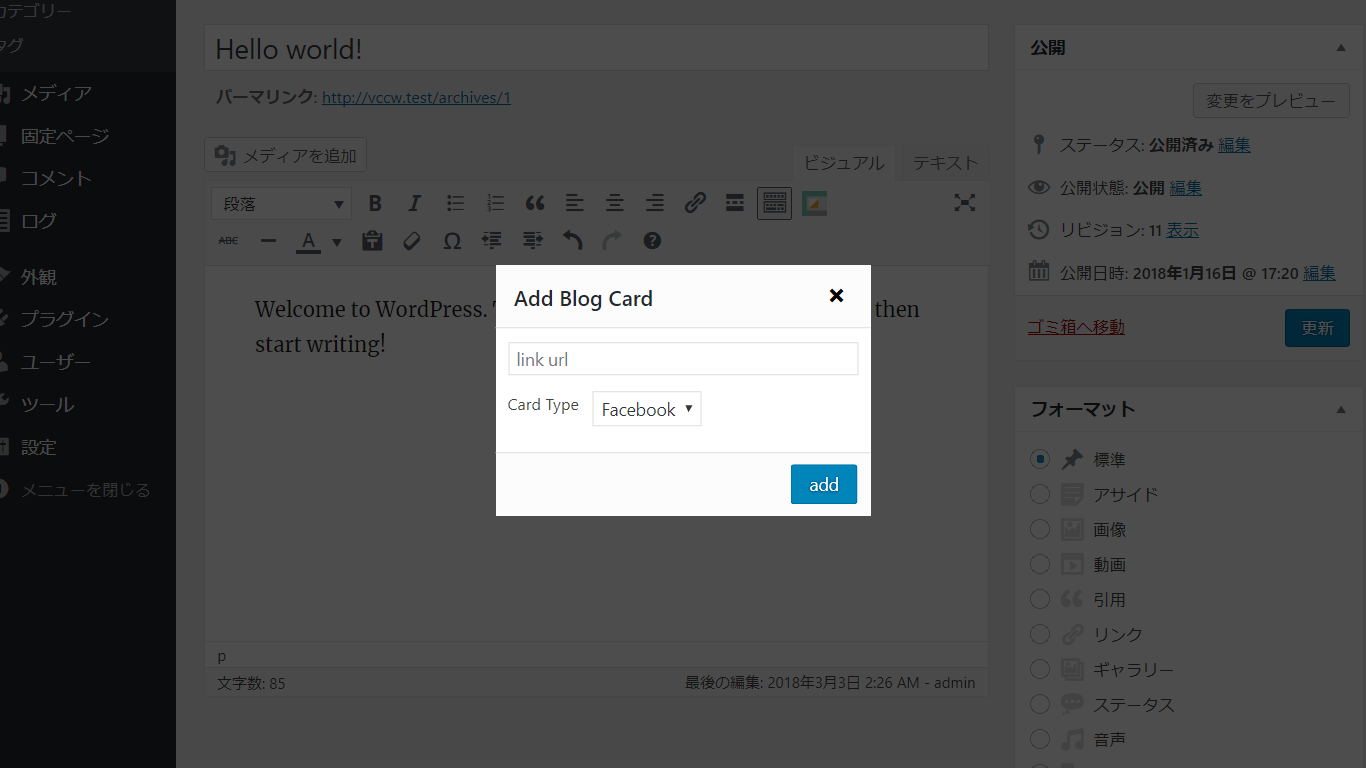Enter distraction-free fullscreen writing mode
This screenshot has width=1366, height=768.
964,203
